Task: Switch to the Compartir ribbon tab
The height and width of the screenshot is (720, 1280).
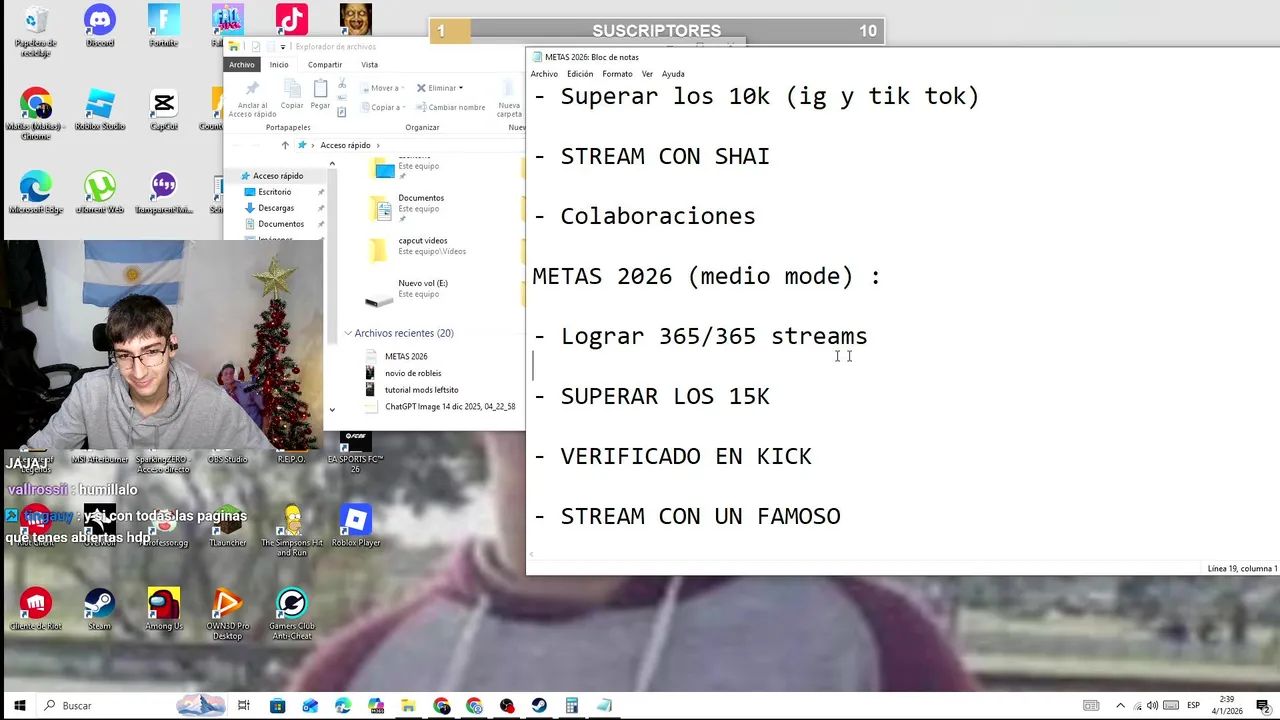Action: point(325,64)
